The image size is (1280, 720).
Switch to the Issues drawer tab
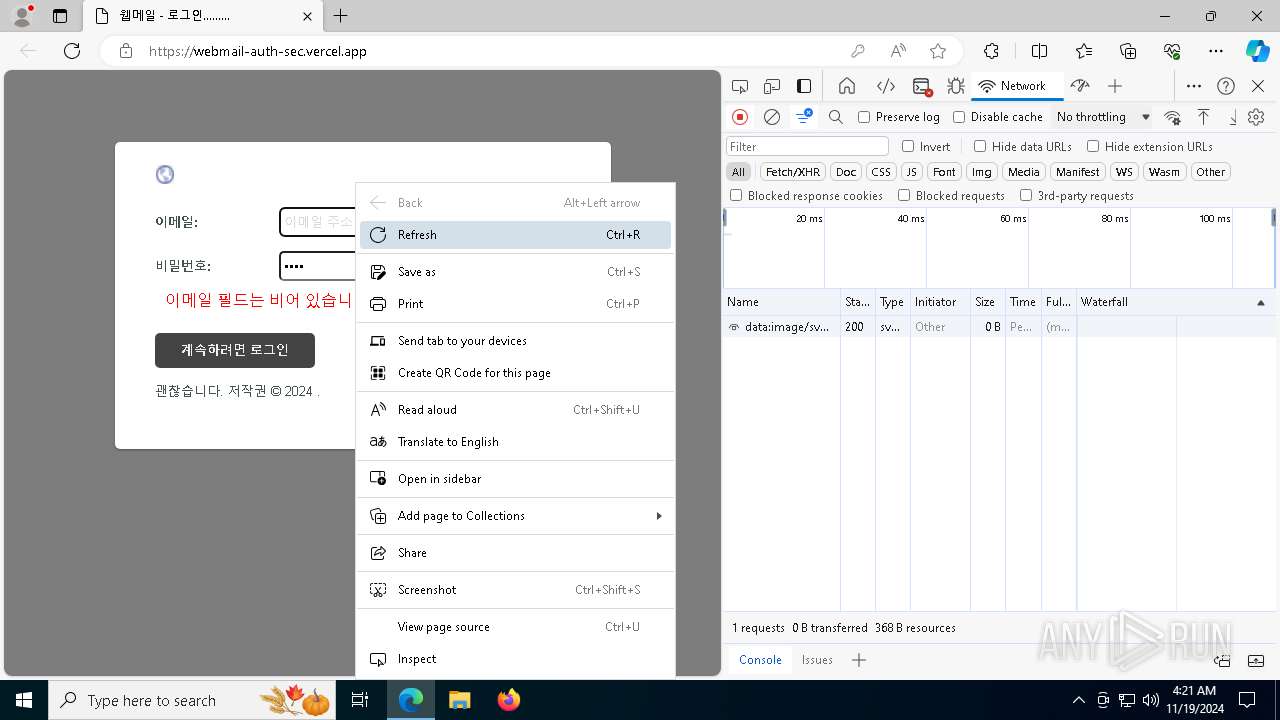point(817,660)
